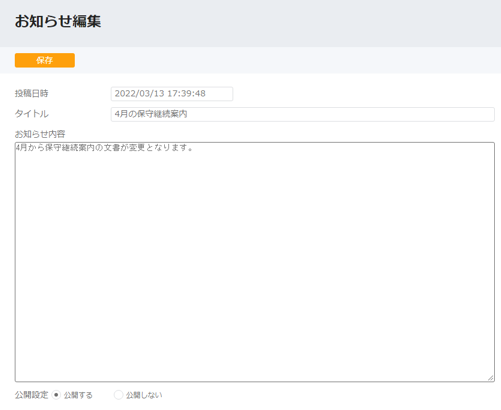Image resolution: width=501 pixels, height=410 pixels.
Task: Click the お知らせ内容 section label
Action: click(40, 134)
